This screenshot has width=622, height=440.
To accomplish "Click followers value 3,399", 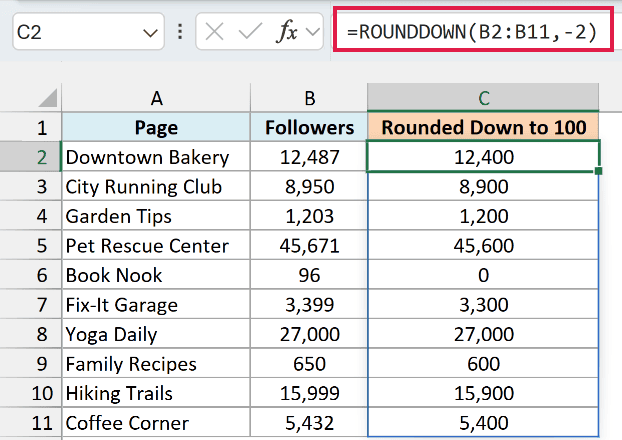I will [x=309, y=304].
